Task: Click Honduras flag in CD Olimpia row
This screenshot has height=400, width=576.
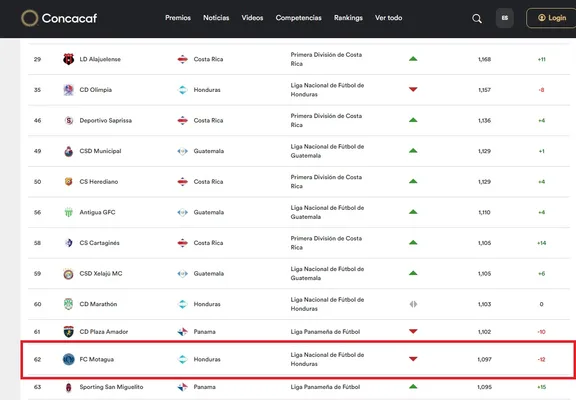Action: click(x=183, y=90)
